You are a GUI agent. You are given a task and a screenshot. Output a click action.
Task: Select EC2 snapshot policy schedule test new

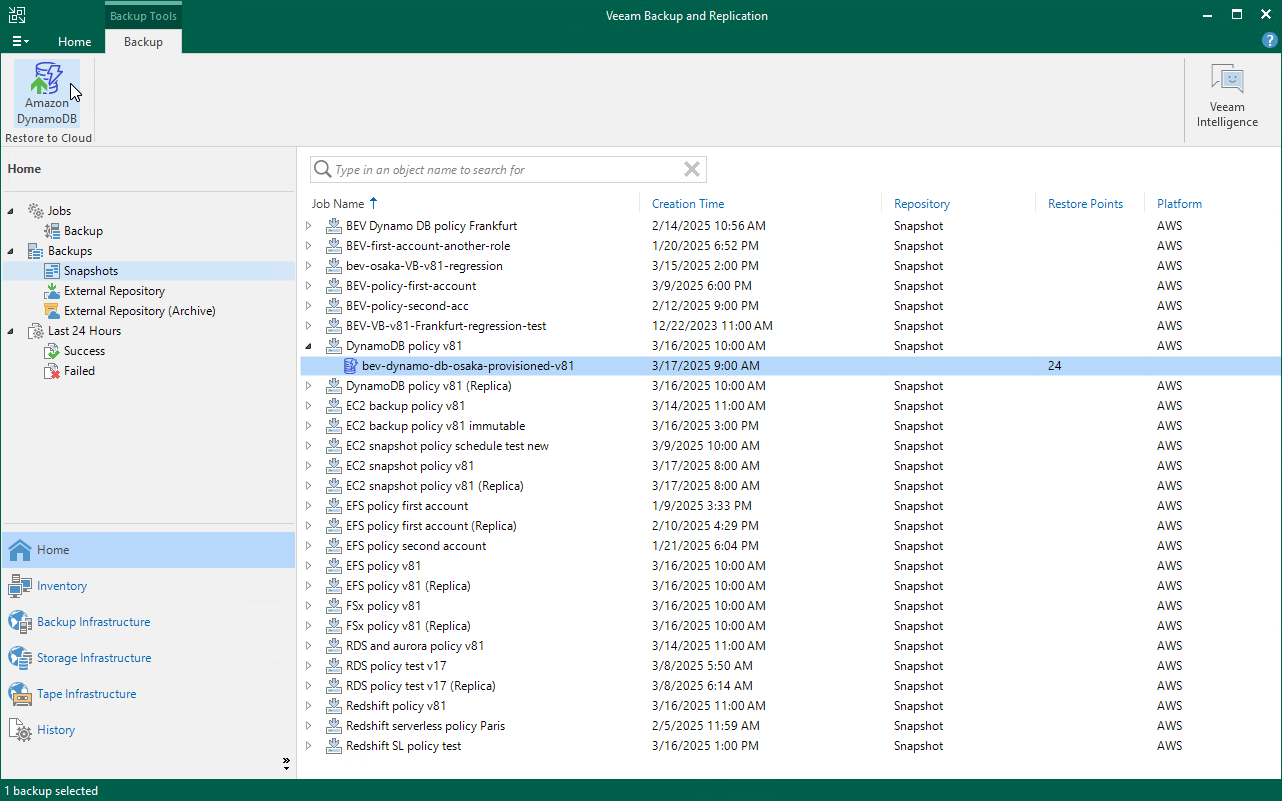coord(790,446)
